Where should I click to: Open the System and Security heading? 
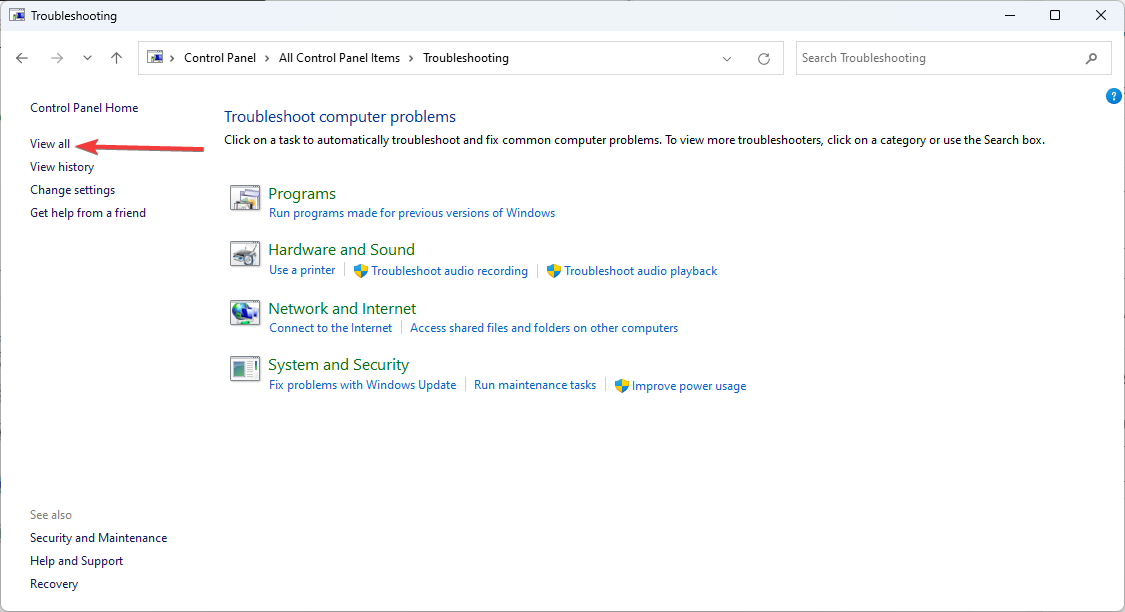click(x=339, y=364)
